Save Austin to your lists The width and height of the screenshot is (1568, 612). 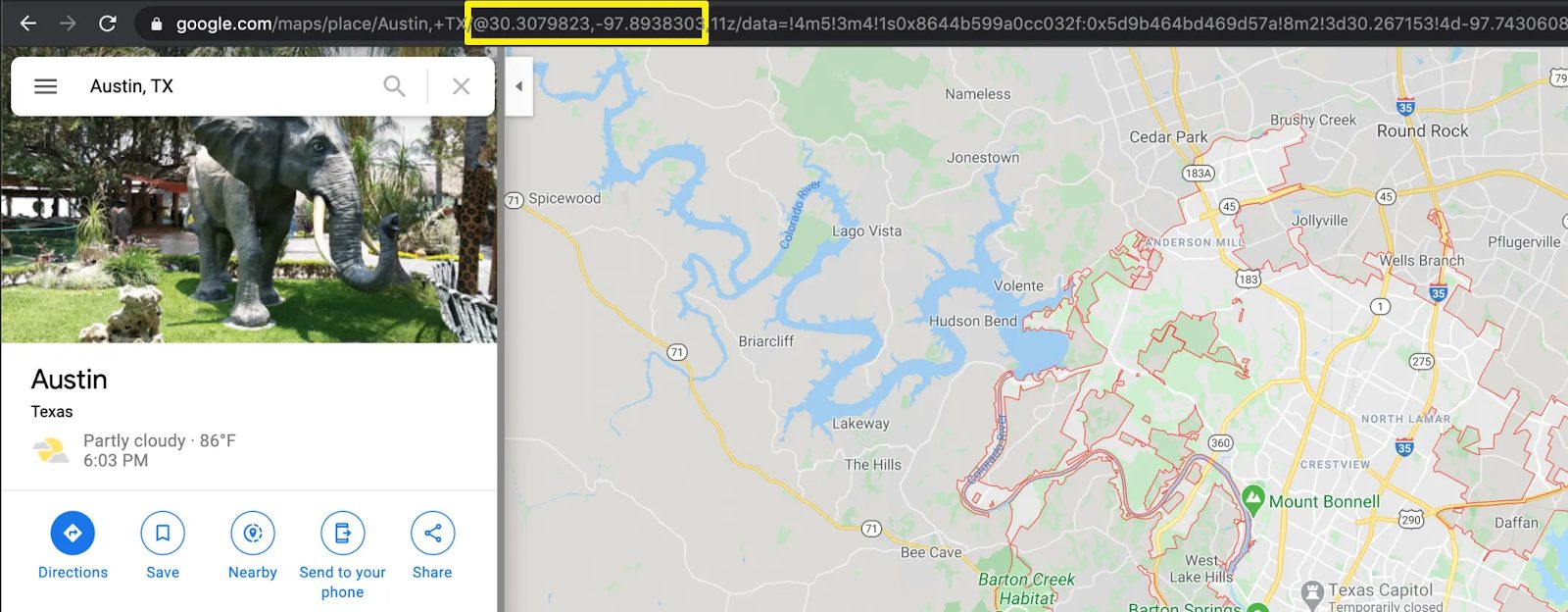(163, 546)
